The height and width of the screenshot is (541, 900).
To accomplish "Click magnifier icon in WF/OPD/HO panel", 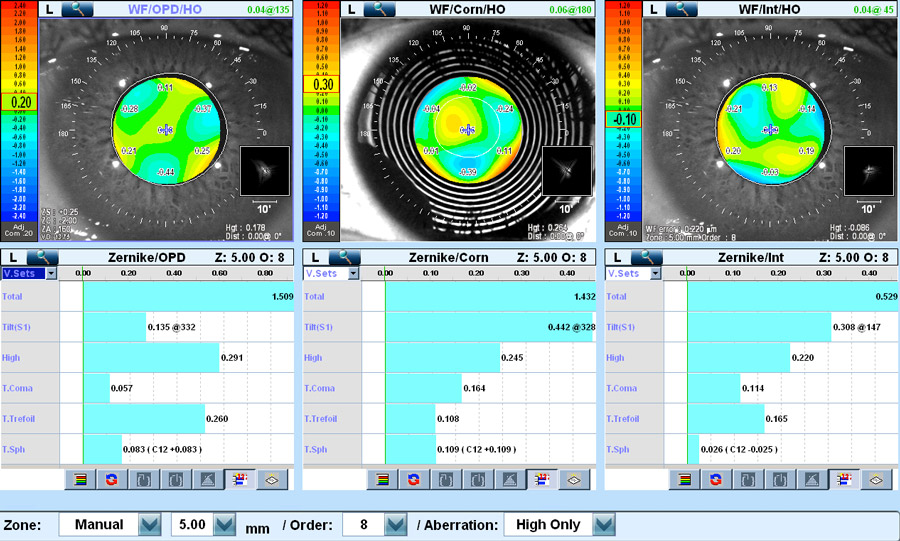I will coord(77,8).
